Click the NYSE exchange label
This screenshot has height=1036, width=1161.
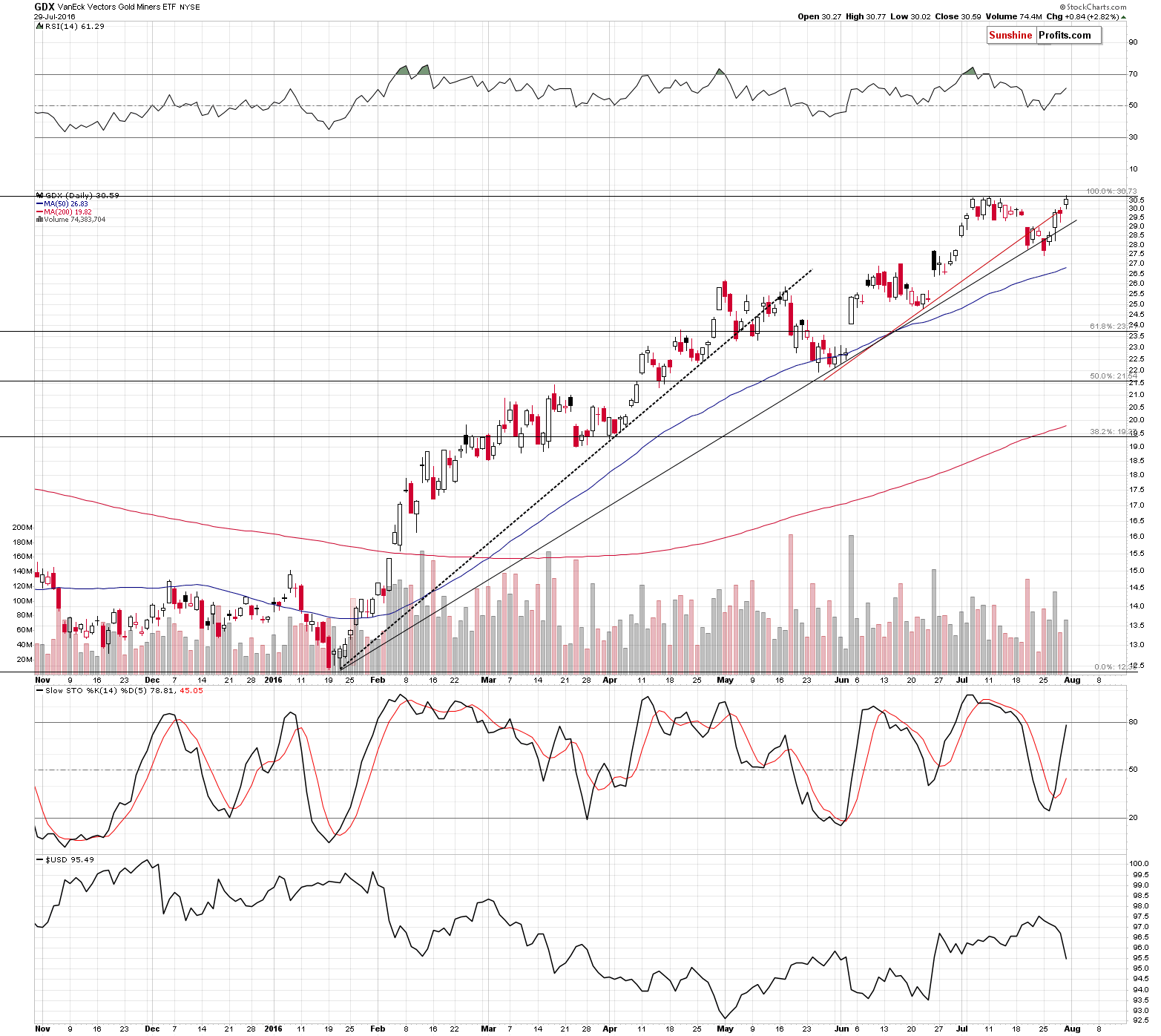(190, 7)
